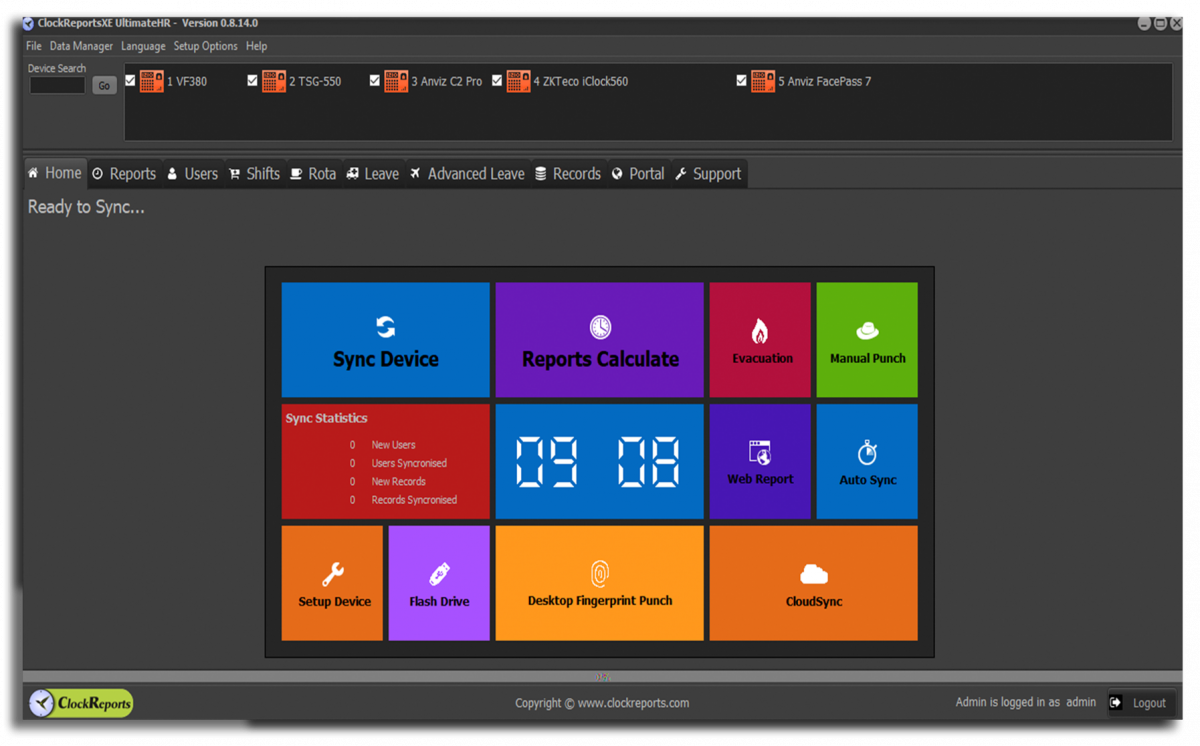Screen dimensions: 1200x746
Task: Uncheck the 1 VF380 device checkbox
Action: tap(130, 81)
